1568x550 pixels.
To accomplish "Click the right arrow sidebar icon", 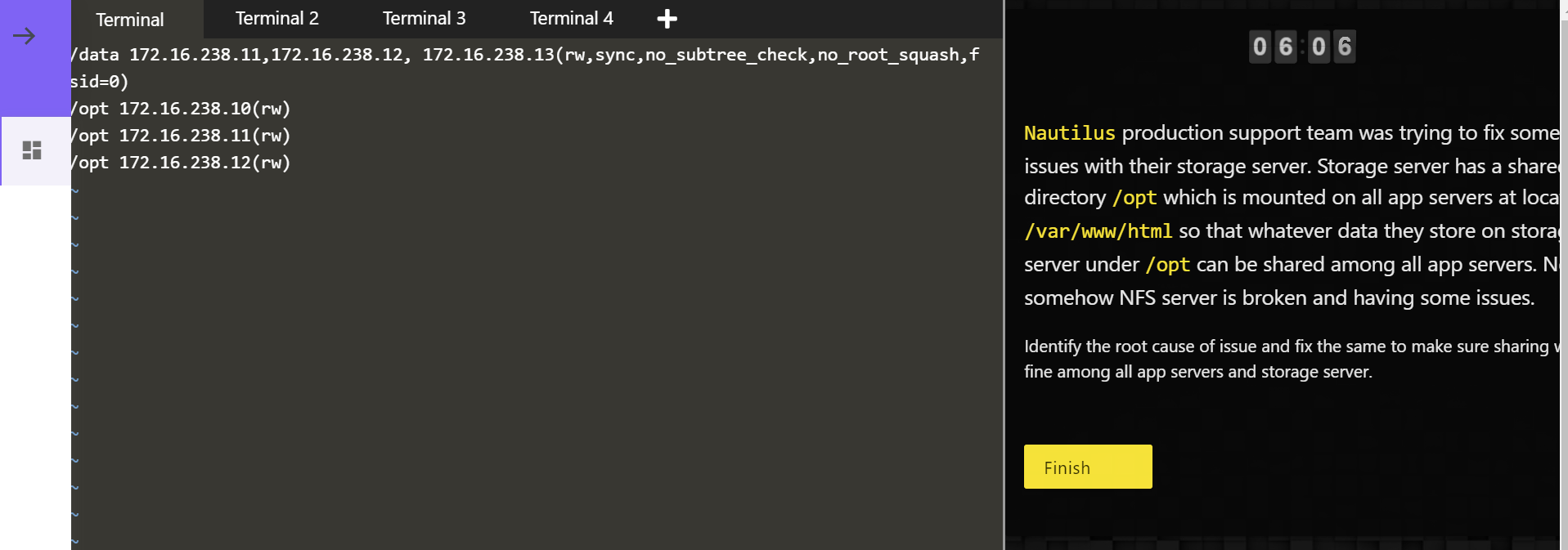I will pyautogui.click(x=25, y=36).
